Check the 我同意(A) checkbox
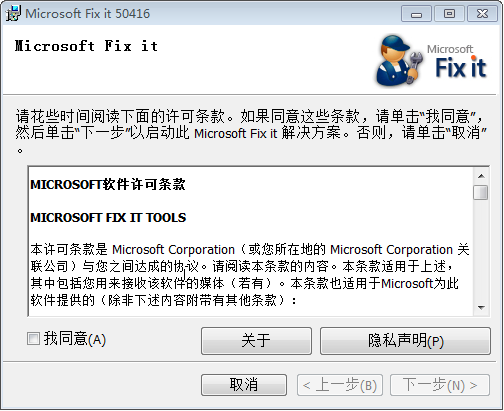The image size is (504, 411). pos(33,339)
